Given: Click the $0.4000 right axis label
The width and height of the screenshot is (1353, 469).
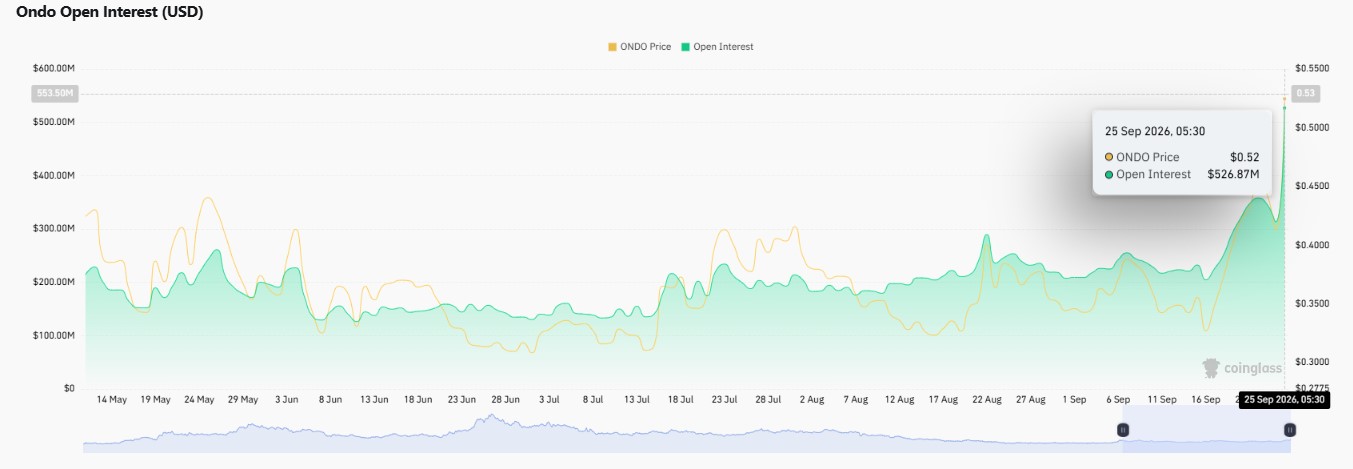Looking at the screenshot, I should point(1312,245).
